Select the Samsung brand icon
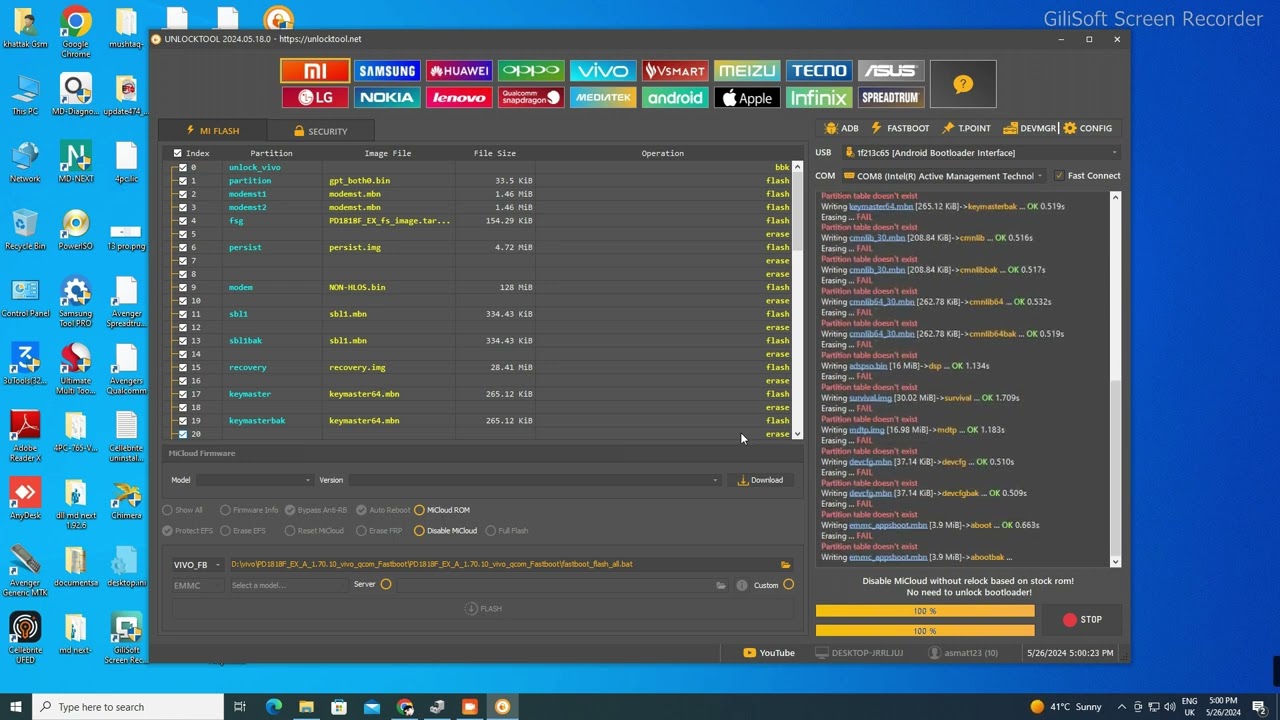Viewport: 1280px width, 720px height. (387, 71)
